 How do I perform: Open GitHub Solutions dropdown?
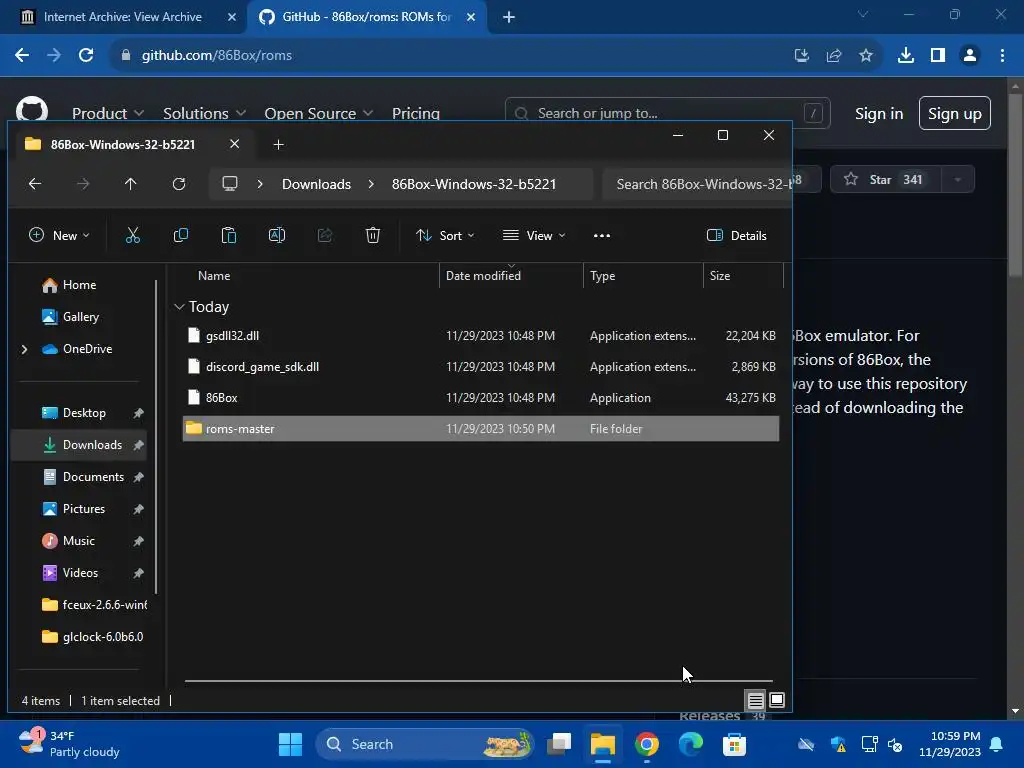click(204, 114)
